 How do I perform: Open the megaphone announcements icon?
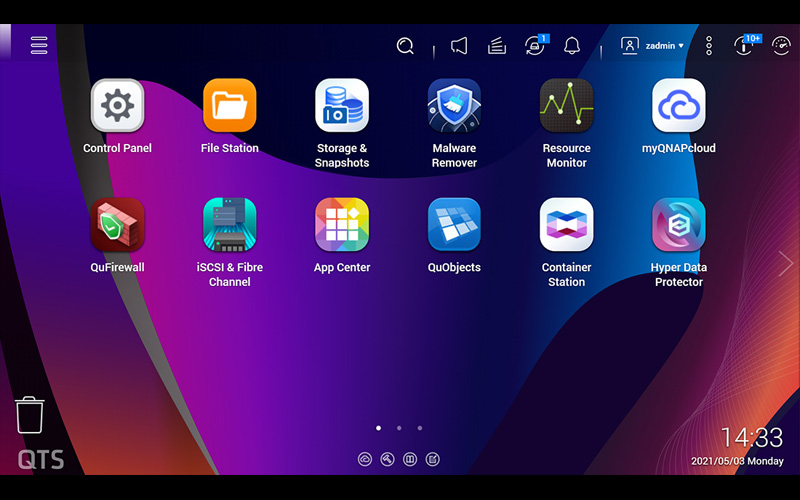tap(459, 46)
